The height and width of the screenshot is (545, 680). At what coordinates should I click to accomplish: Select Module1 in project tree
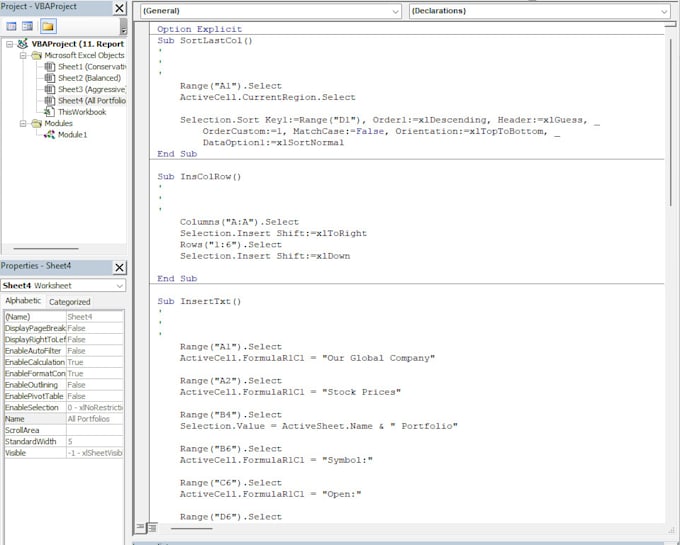tap(72, 135)
